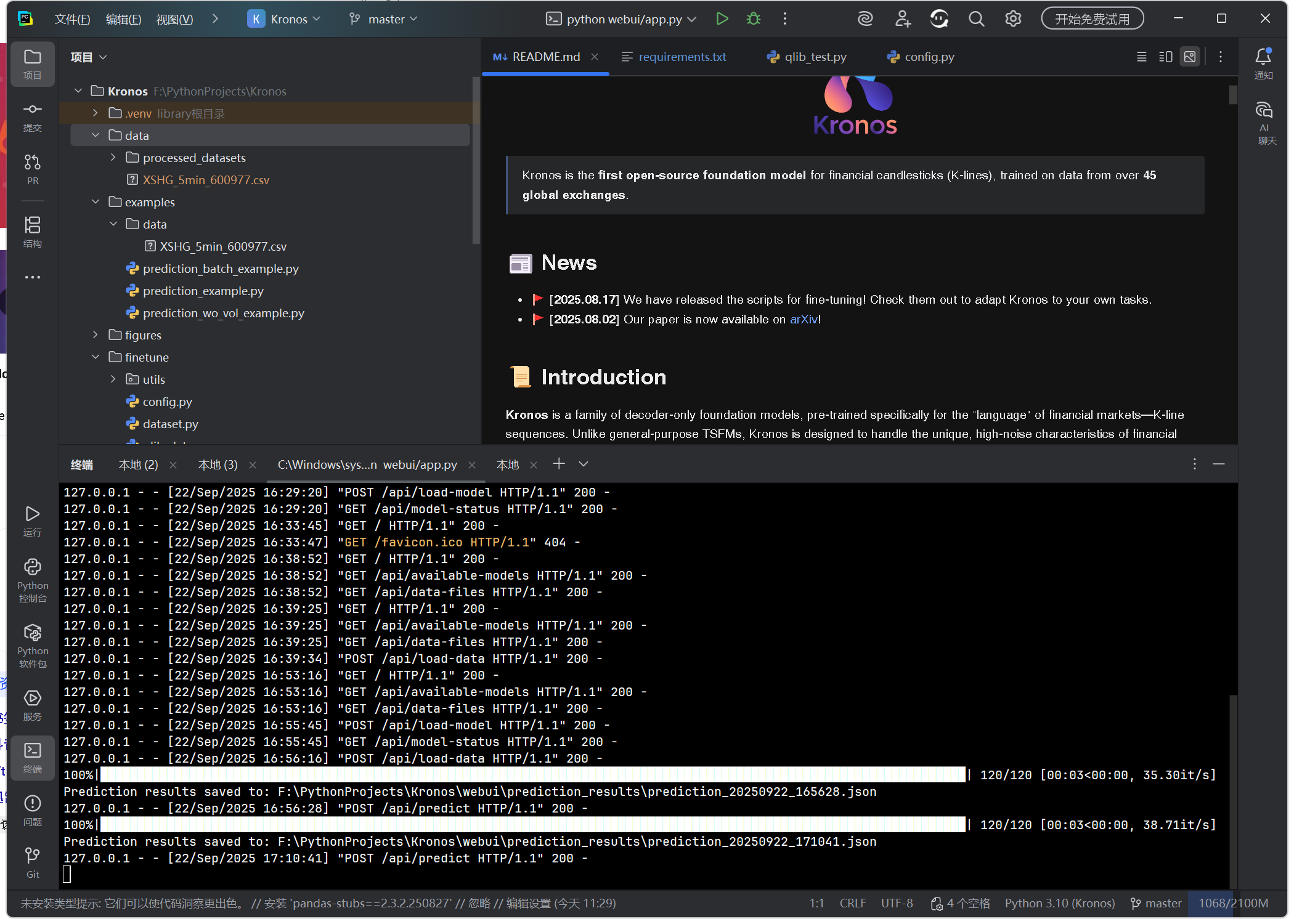Open the Python Packages tool window
The height and width of the screenshot is (924, 1294).
[33, 646]
